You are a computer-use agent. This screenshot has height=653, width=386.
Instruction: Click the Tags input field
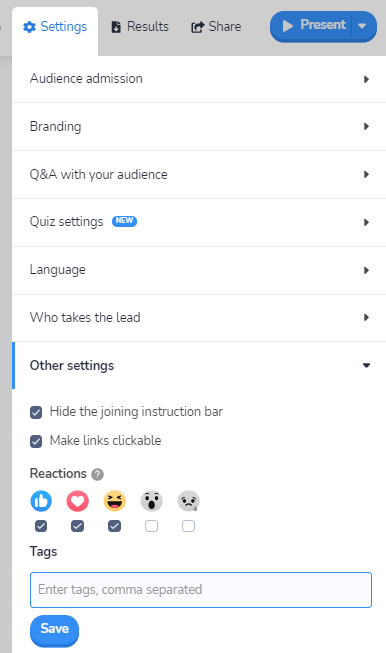[x=201, y=590]
